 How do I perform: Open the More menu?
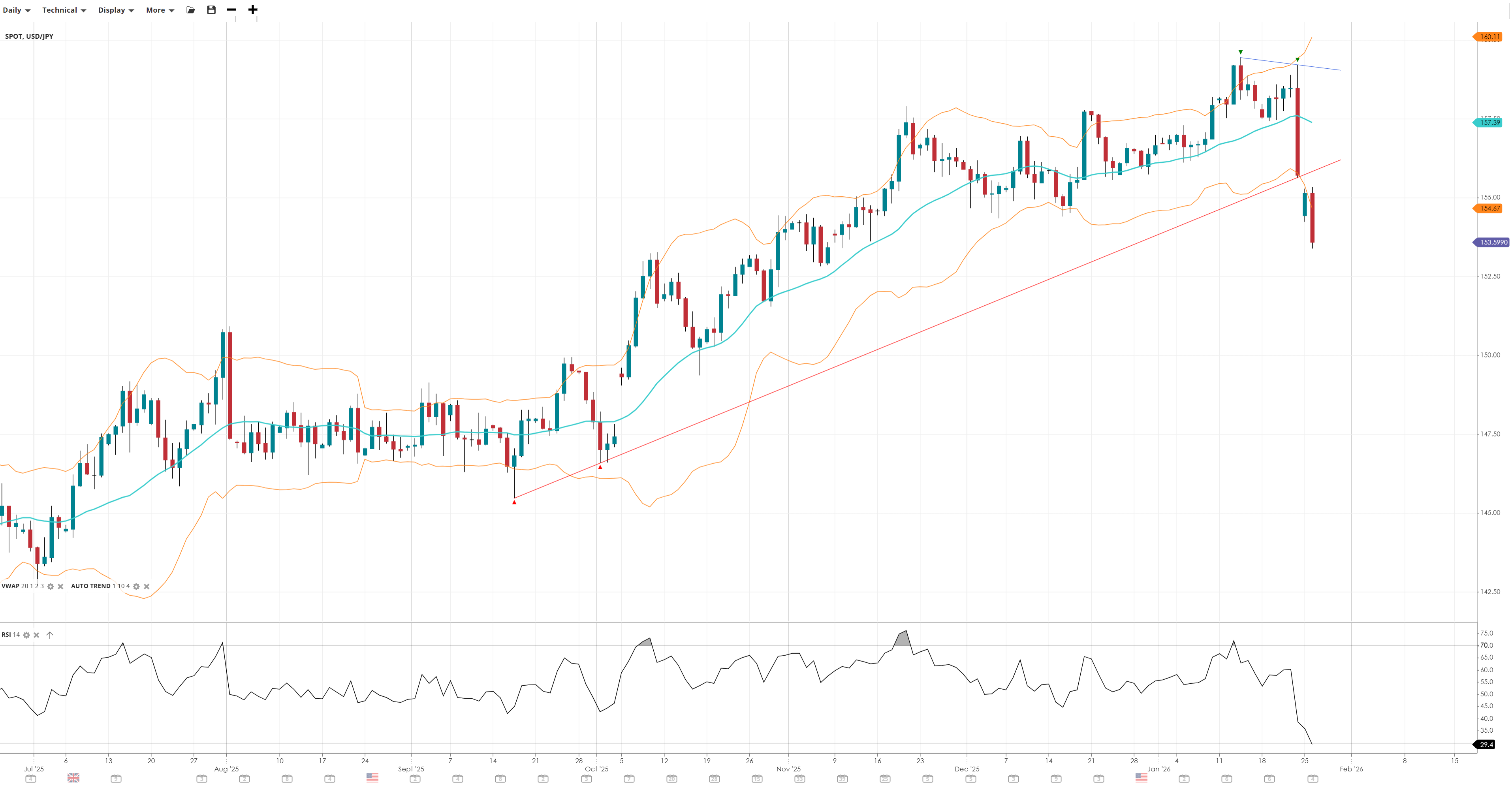coord(160,10)
